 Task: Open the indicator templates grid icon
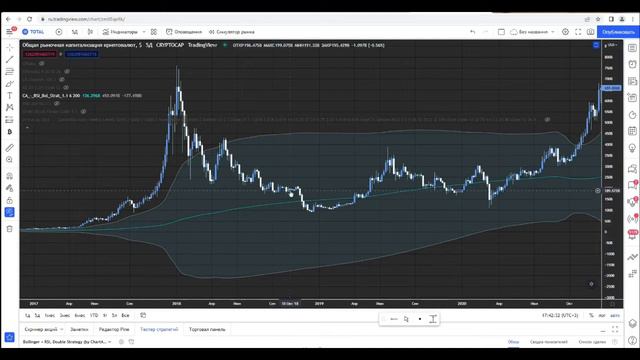click(x=153, y=32)
